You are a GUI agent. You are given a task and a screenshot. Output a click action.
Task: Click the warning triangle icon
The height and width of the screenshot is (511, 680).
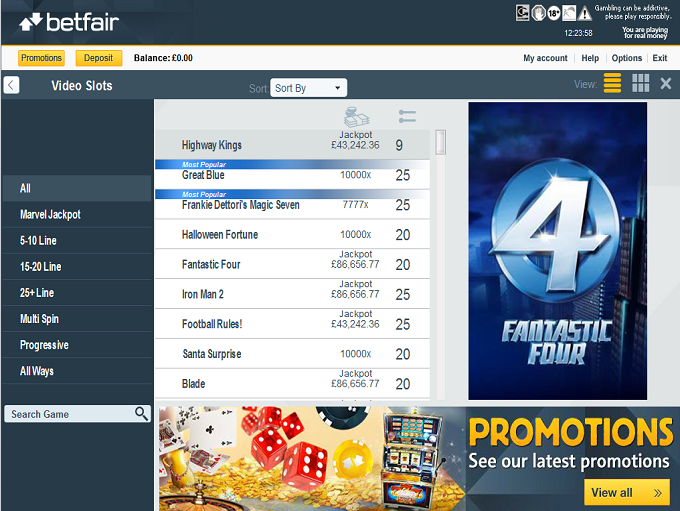point(585,13)
